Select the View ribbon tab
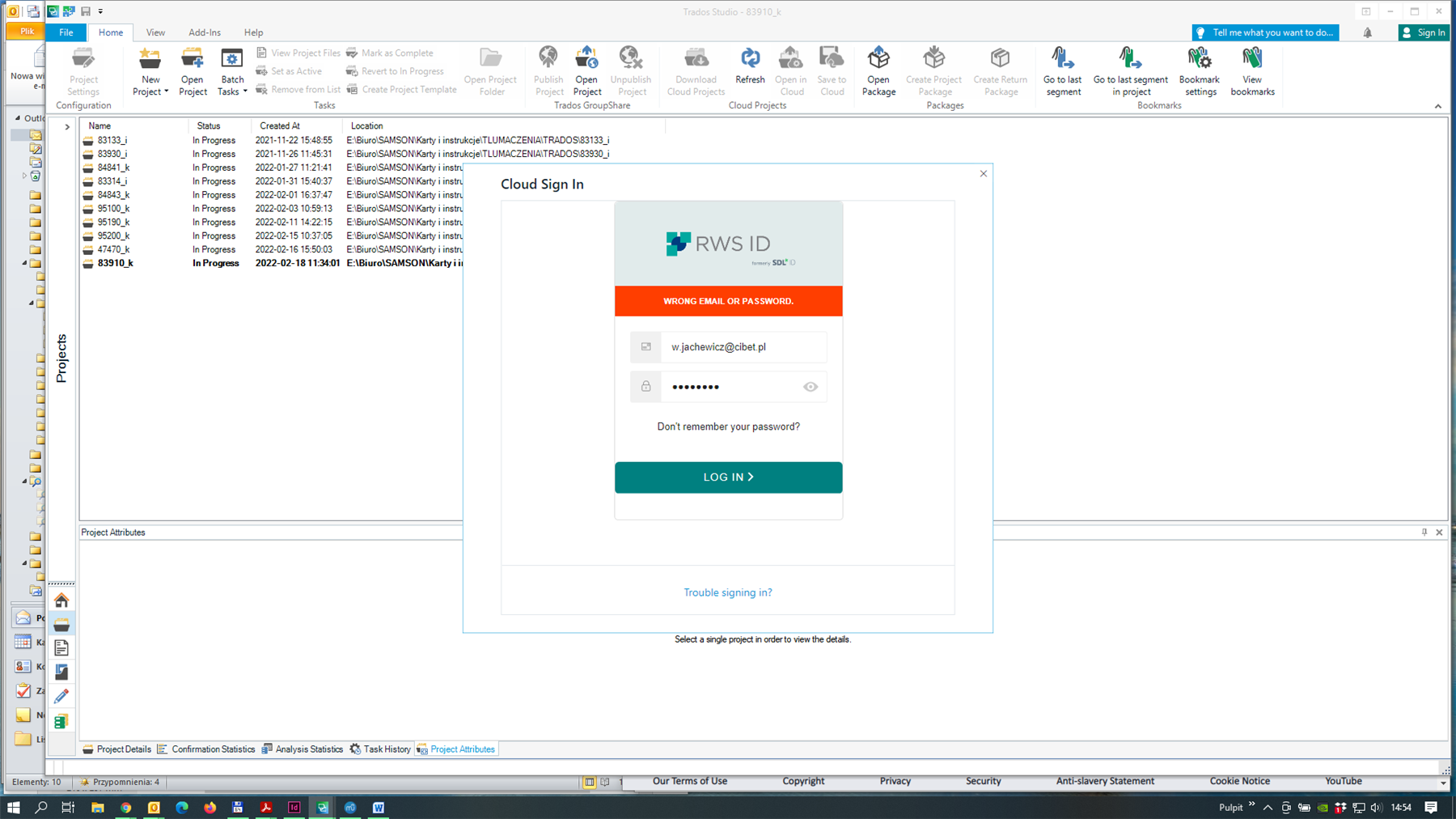 coord(155,32)
